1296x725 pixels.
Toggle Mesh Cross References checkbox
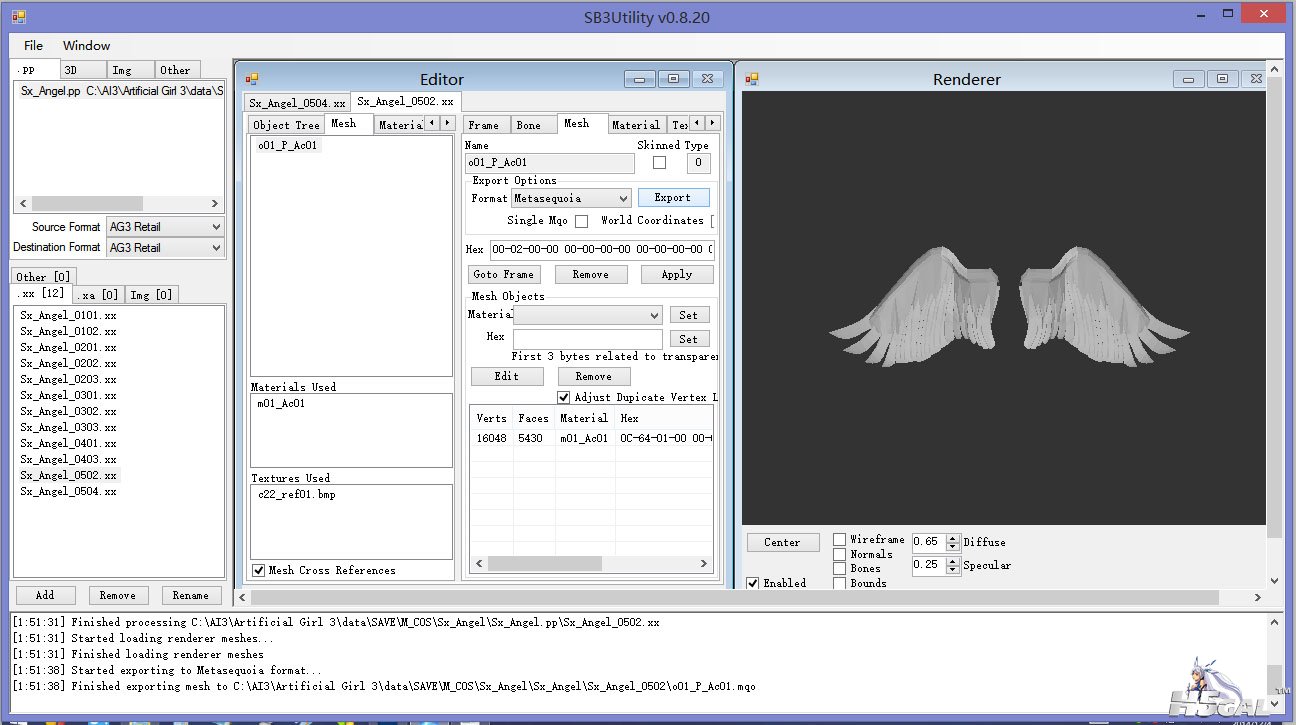point(258,570)
